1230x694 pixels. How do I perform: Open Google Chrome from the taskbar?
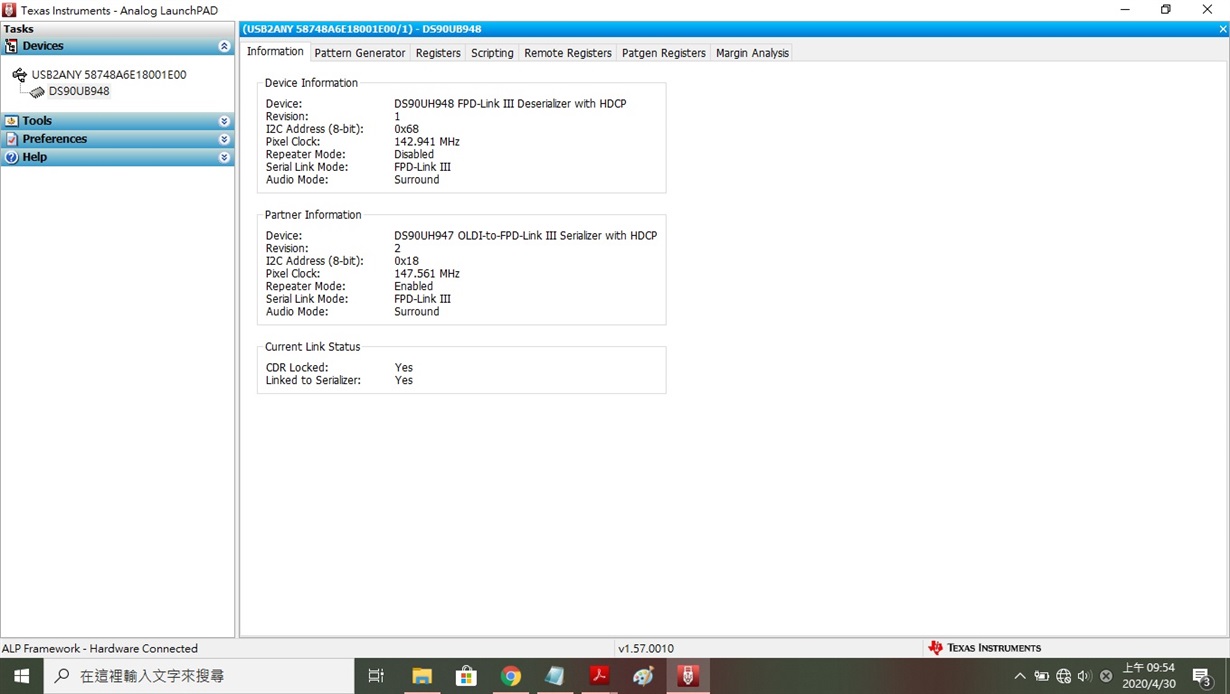pyautogui.click(x=511, y=676)
